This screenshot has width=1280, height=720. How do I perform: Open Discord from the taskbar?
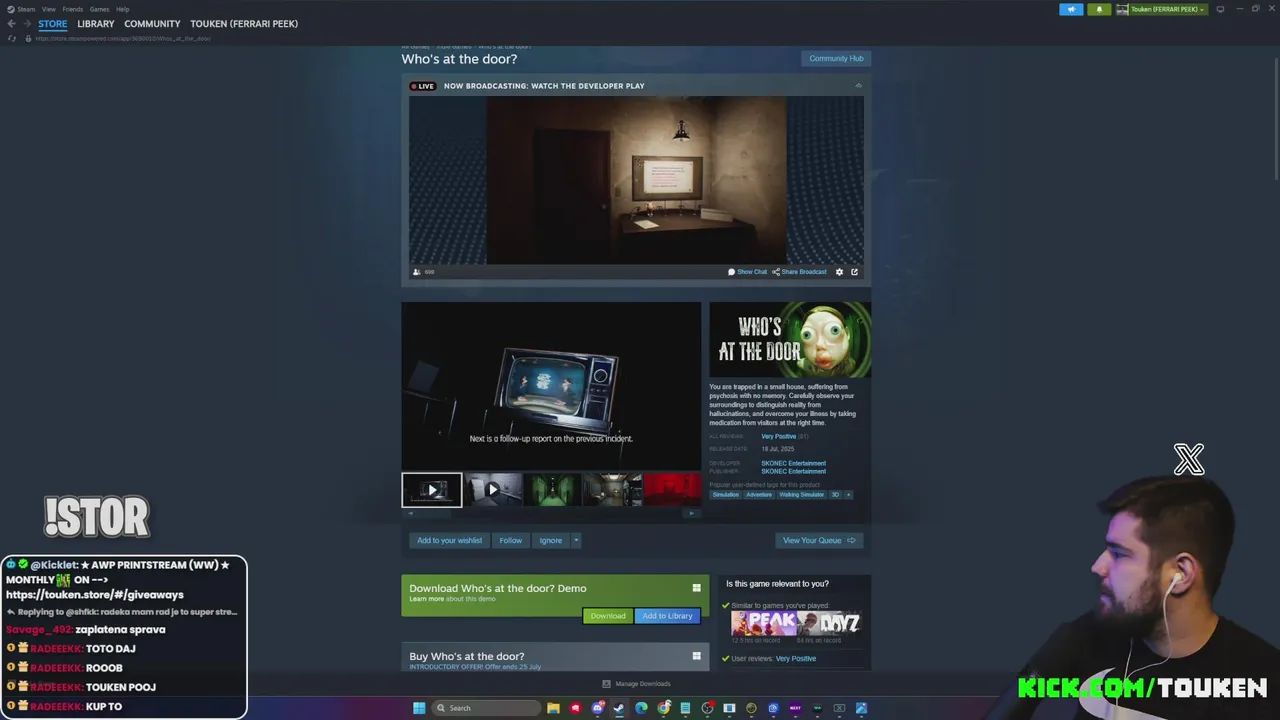(x=597, y=708)
